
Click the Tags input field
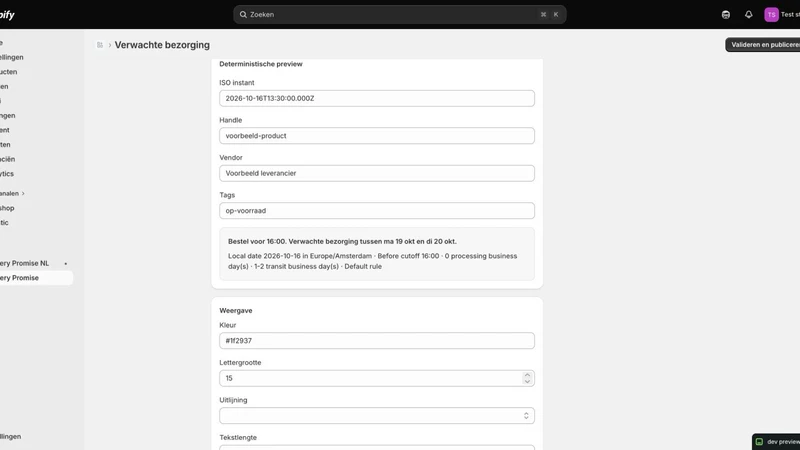377,211
